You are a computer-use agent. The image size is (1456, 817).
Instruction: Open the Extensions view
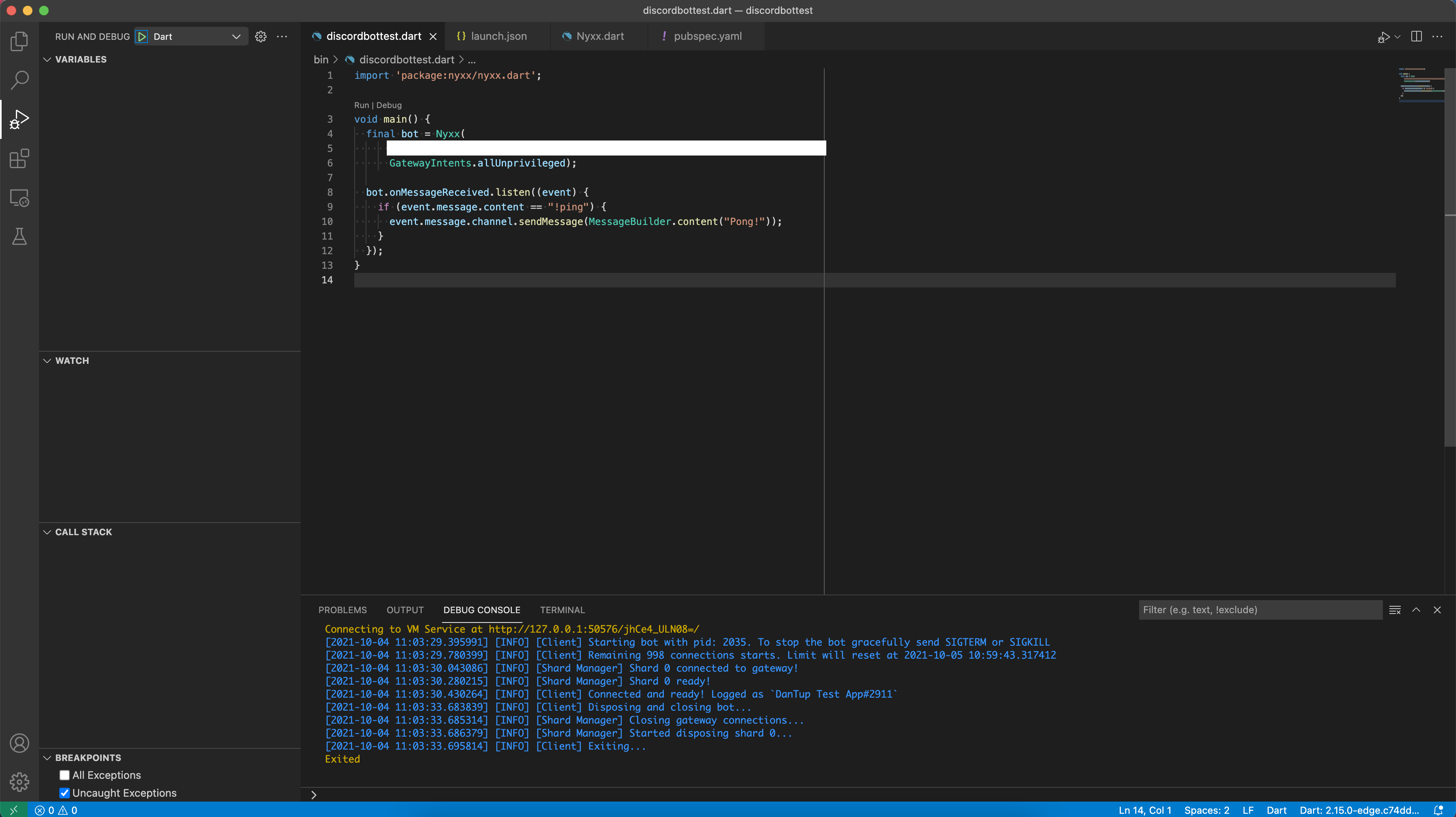pos(19,159)
